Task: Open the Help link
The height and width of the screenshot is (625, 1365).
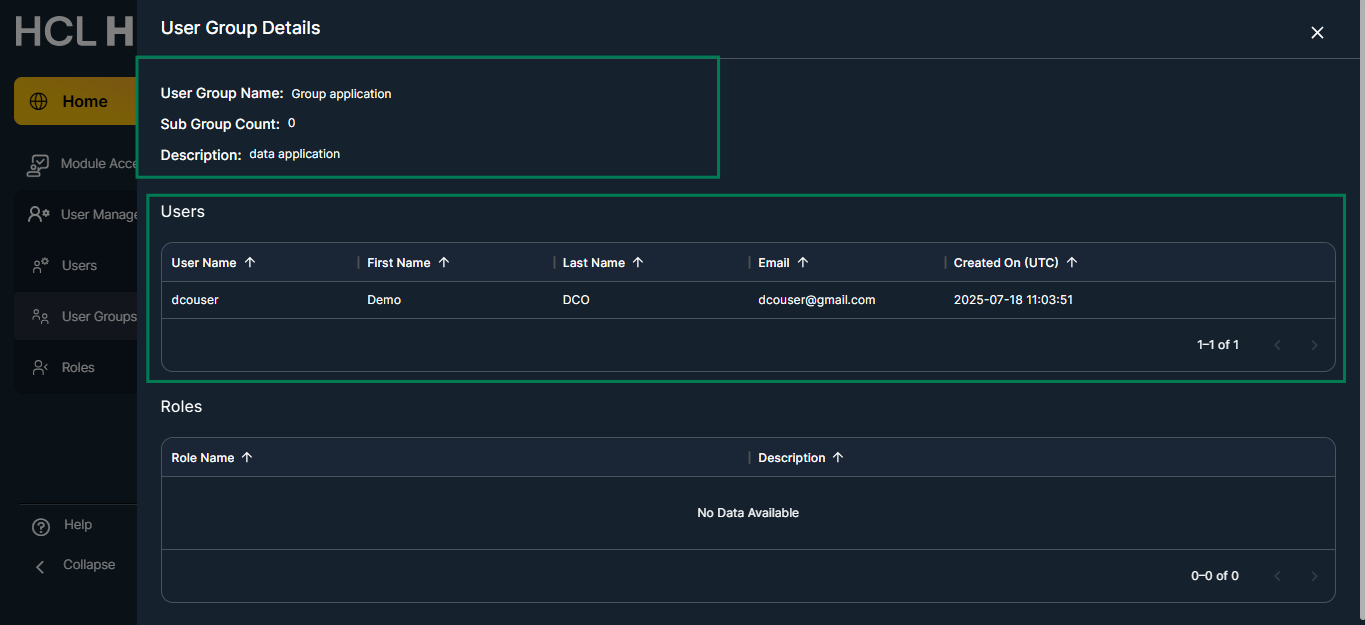Action: click(x=78, y=525)
